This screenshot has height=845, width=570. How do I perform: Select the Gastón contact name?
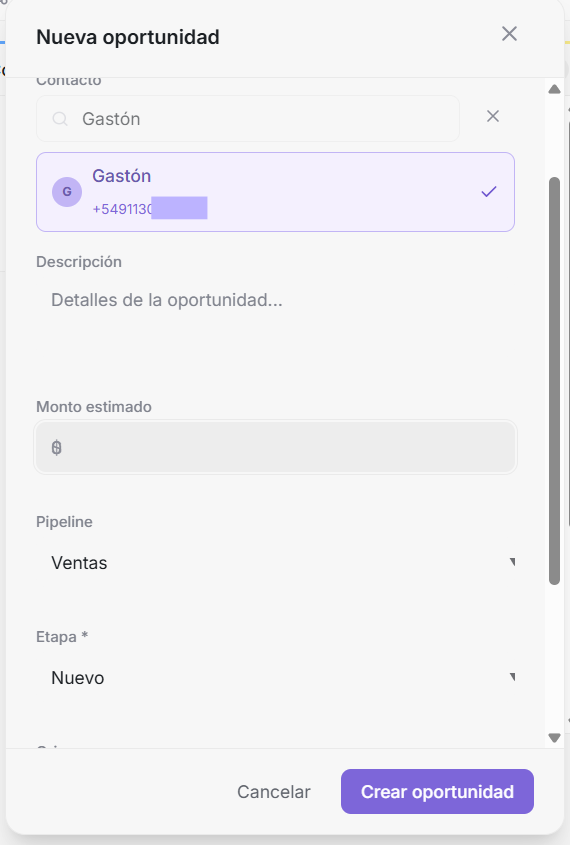tap(121, 176)
